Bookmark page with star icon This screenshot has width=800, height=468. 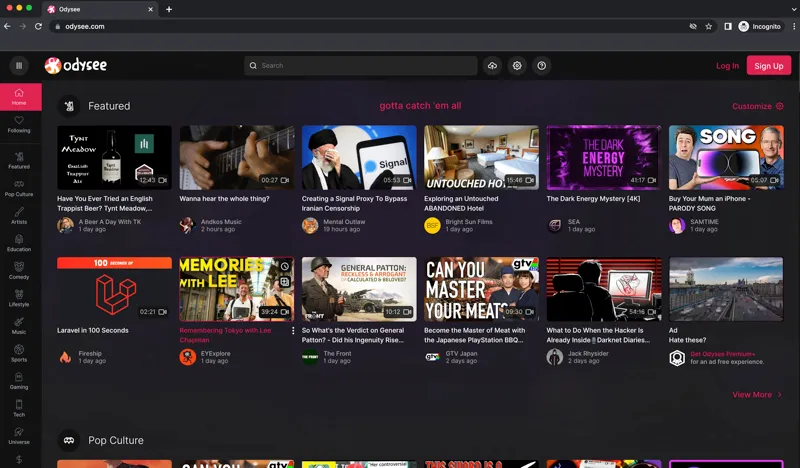point(709,26)
